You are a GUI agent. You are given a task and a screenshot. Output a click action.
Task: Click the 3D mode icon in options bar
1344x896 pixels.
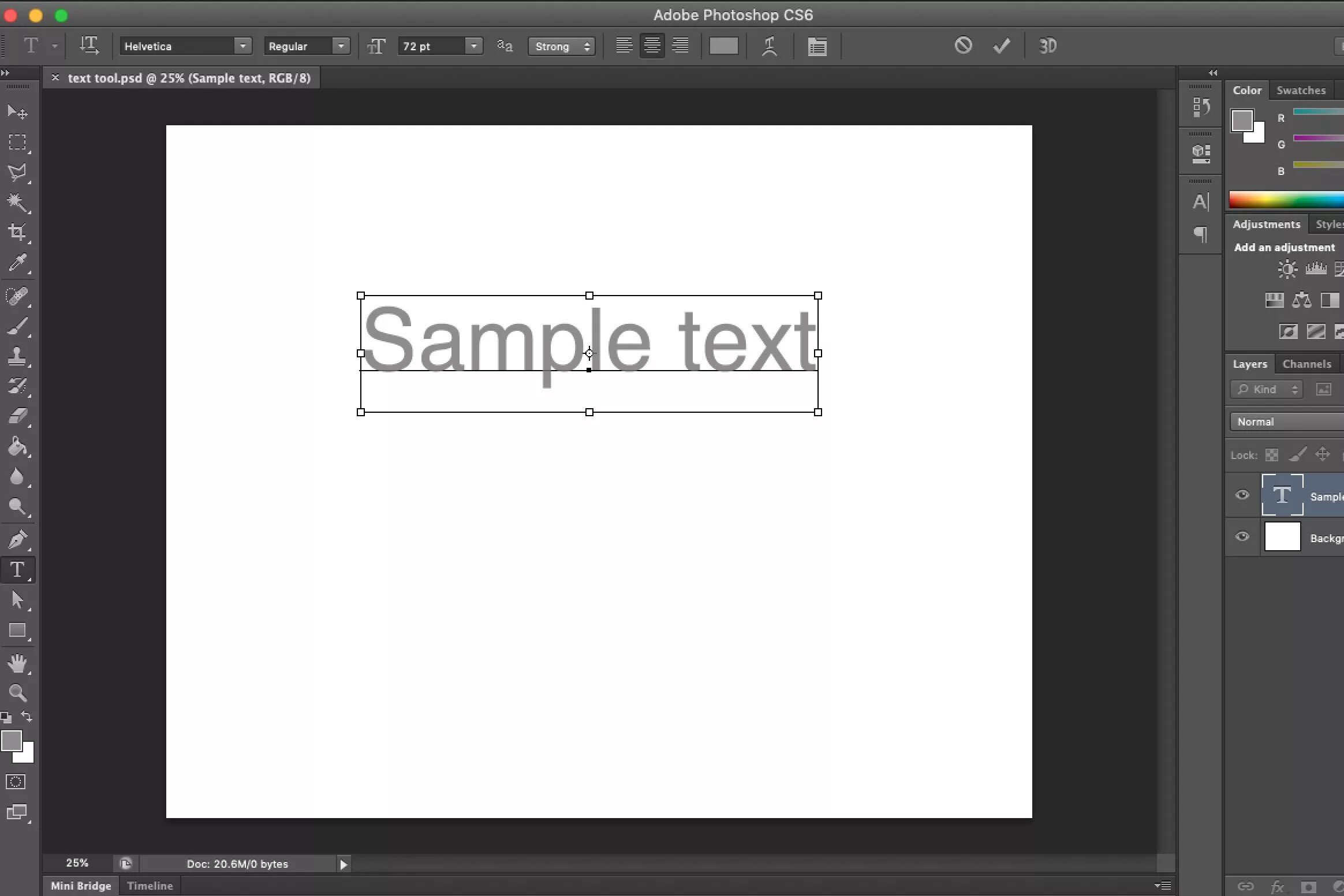(x=1047, y=45)
